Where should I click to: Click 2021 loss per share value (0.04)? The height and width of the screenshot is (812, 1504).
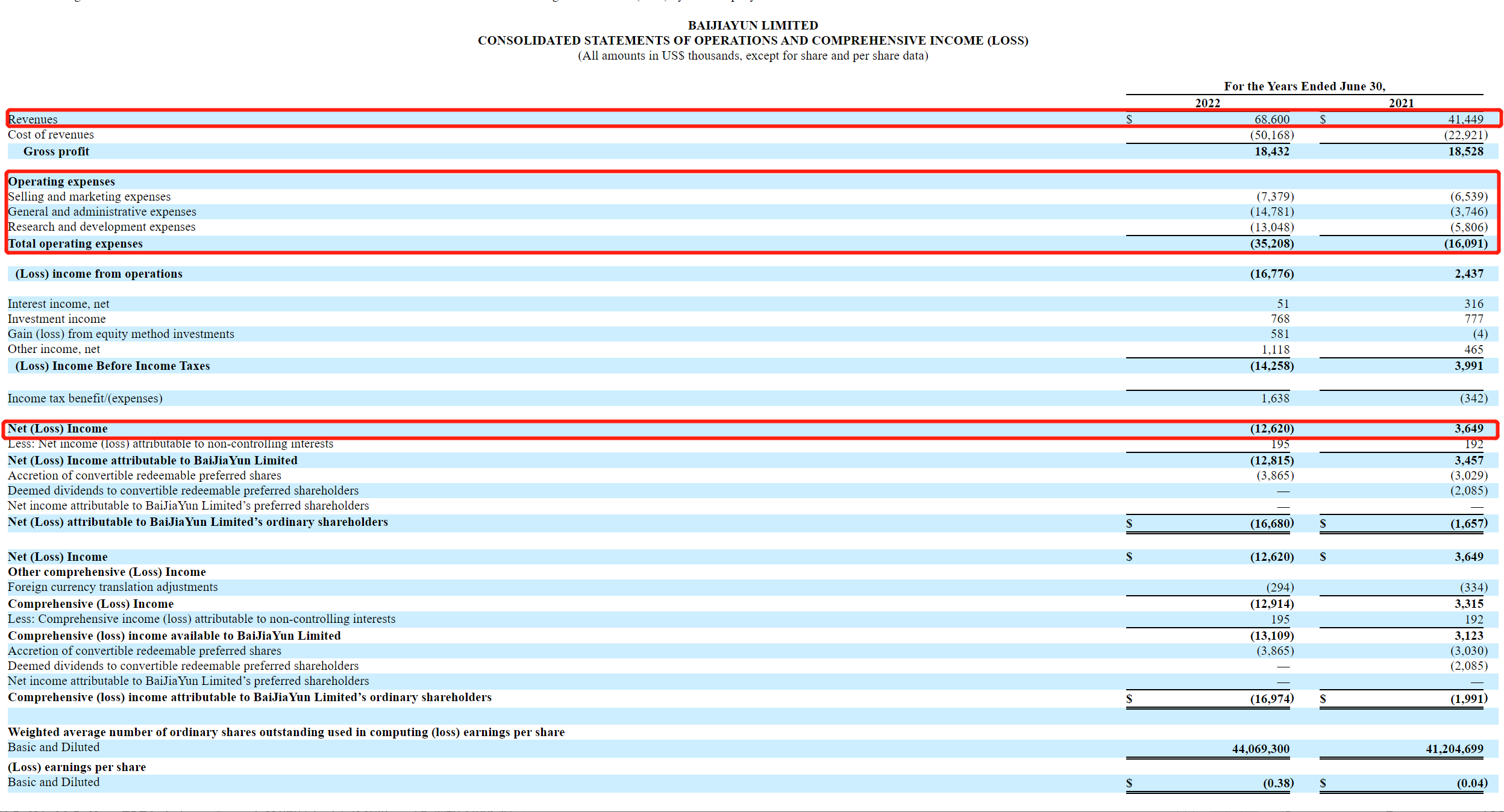point(1471,784)
